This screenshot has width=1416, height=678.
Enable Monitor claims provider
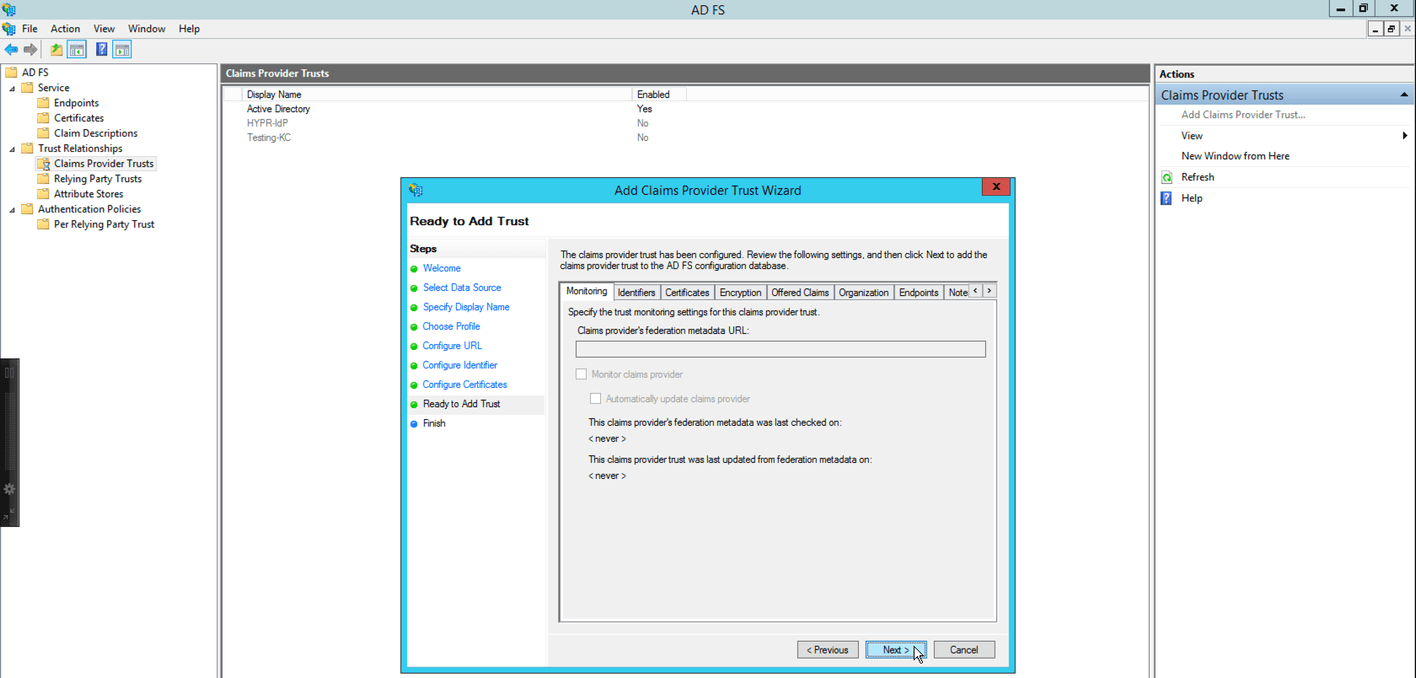[581, 373]
